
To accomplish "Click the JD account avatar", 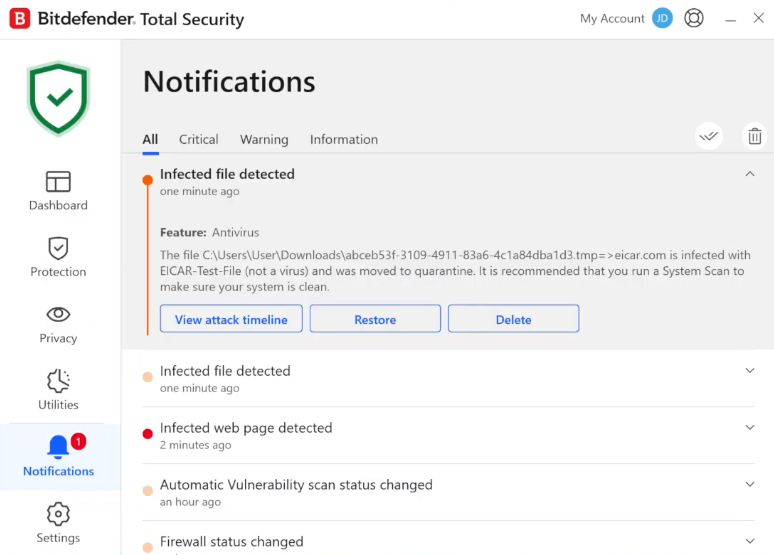I will pos(662,18).
